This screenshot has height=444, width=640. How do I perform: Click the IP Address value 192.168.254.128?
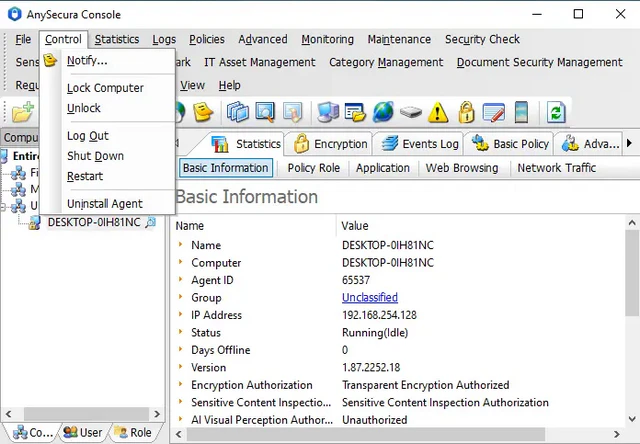pyautogui.click(x=379, y=315)
